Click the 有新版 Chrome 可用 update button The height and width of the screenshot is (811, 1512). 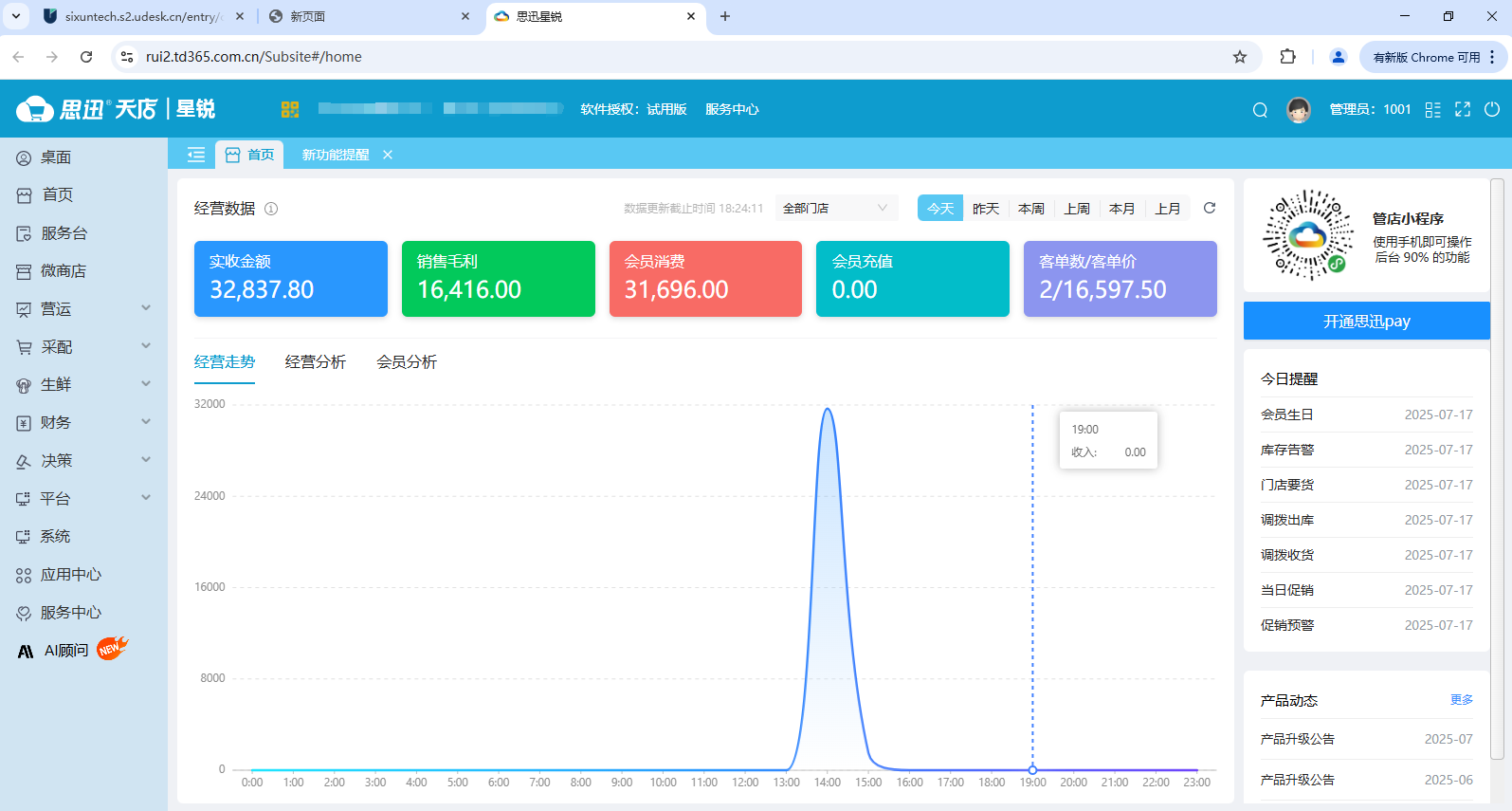click(x=1431, y=57)
